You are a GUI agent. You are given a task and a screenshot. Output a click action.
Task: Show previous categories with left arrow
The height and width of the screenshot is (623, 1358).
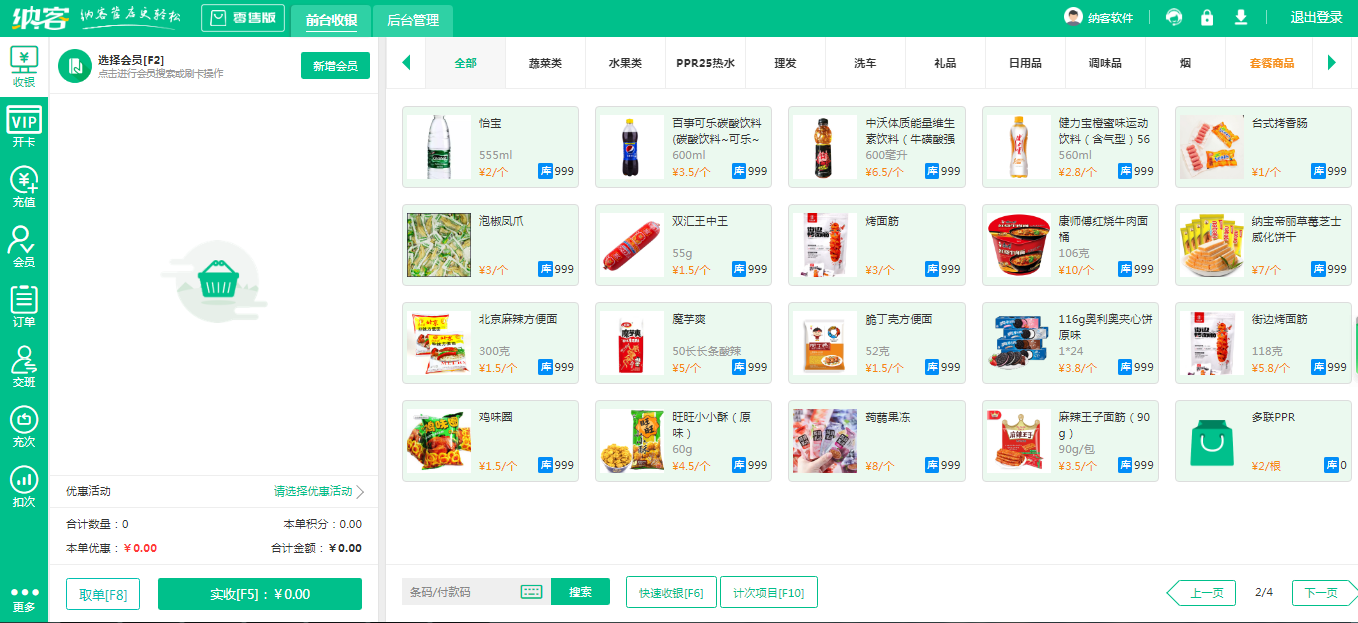click(x=406, y=63)
